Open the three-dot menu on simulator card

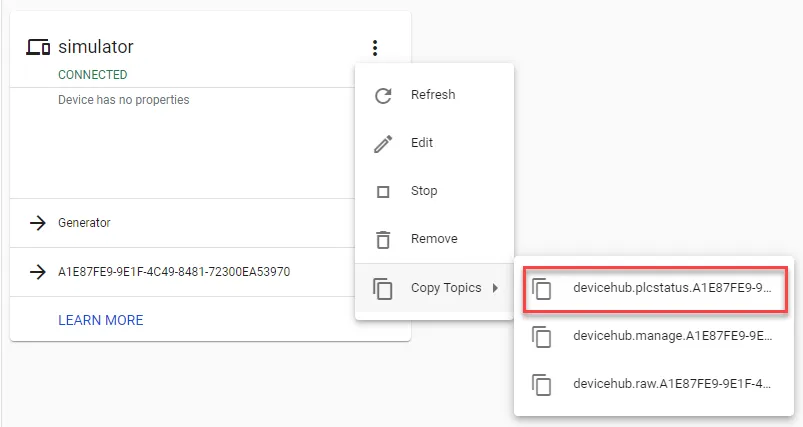pos(375,48)
